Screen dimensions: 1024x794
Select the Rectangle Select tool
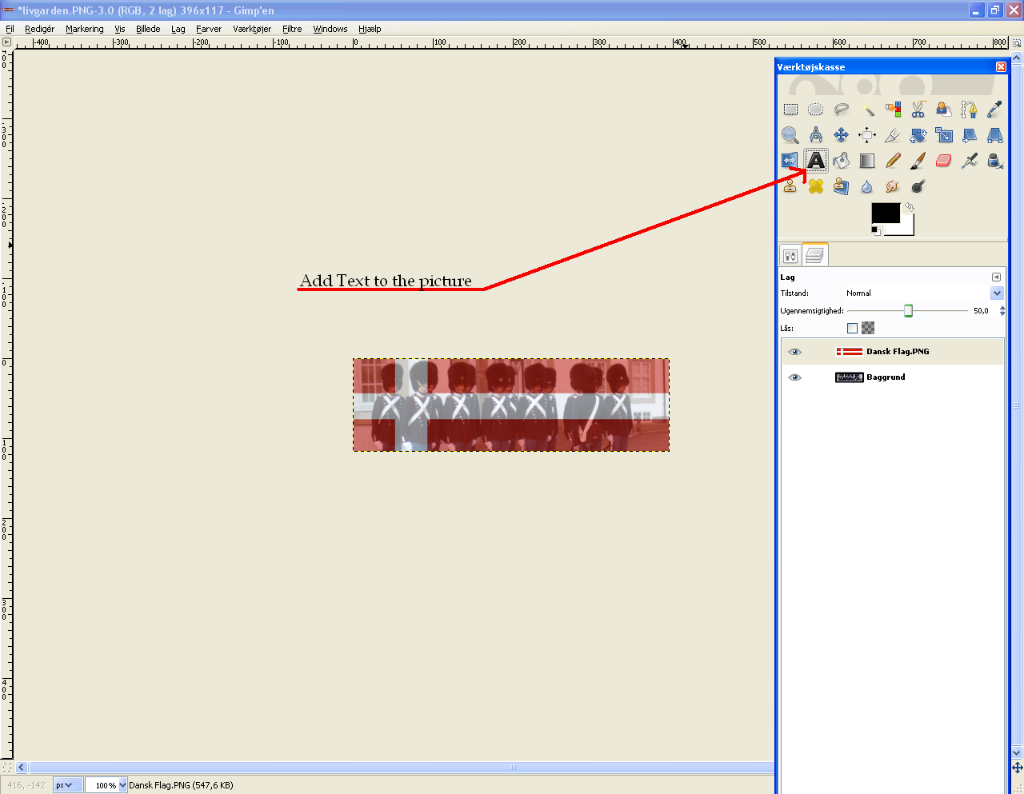[x=790, y=109]
